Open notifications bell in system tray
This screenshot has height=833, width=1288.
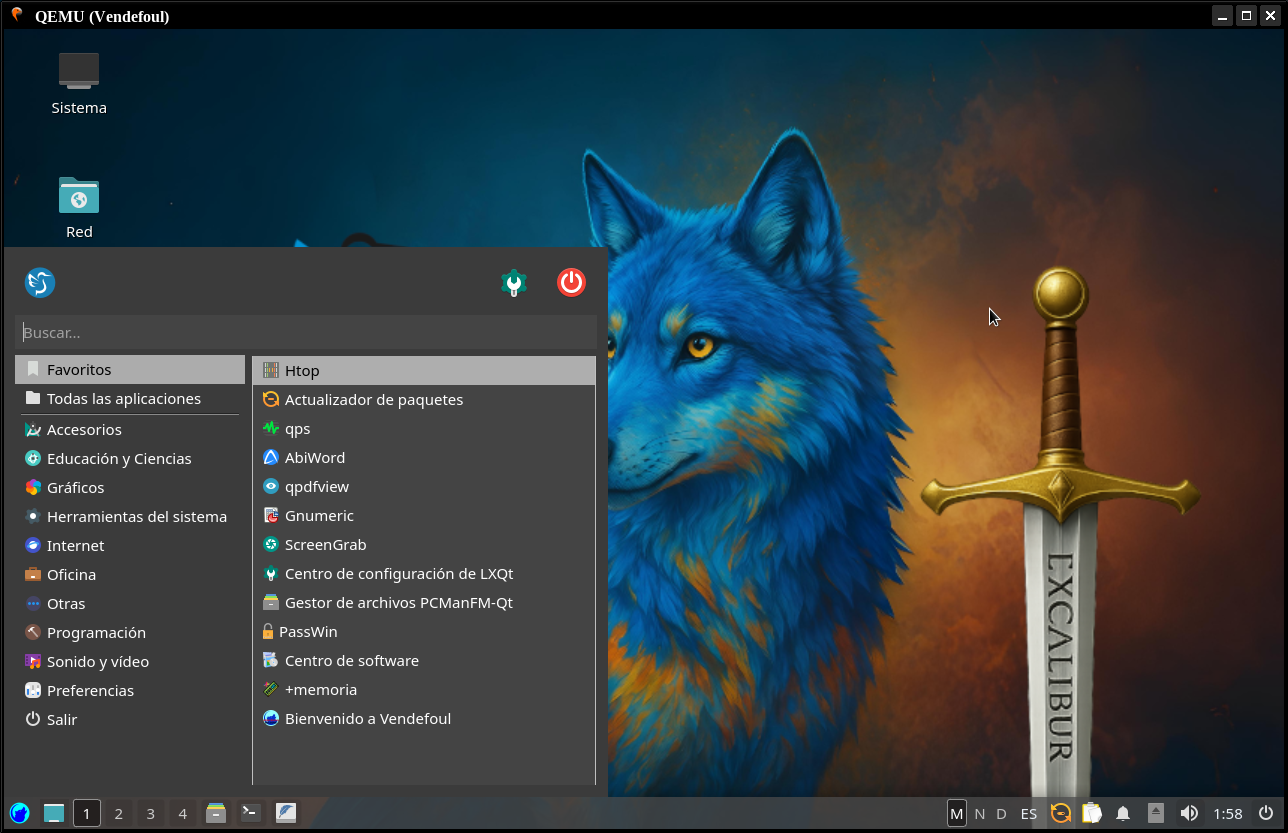(1123, 814)
